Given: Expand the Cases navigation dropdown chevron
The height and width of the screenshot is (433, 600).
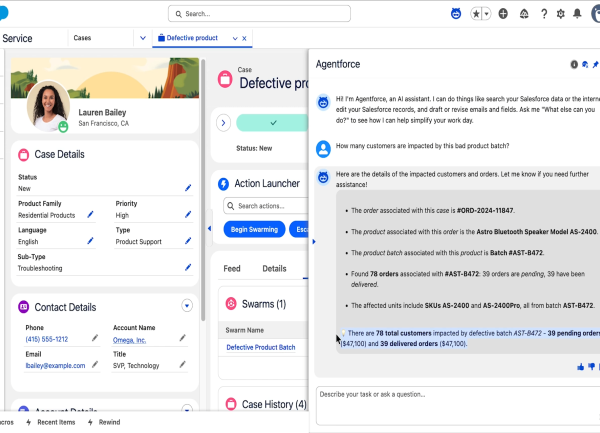Looking at the screenshot, I should tap(143, 38).
